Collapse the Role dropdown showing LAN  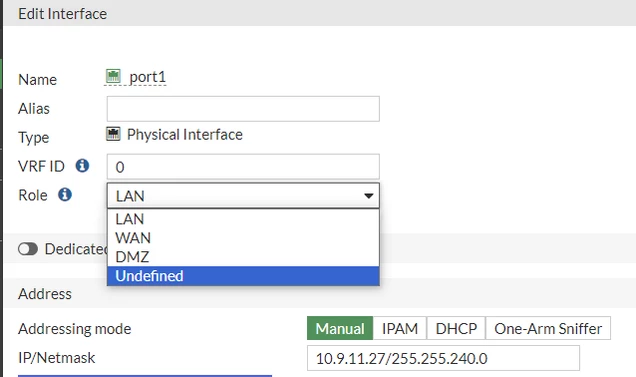coord(243,196)
